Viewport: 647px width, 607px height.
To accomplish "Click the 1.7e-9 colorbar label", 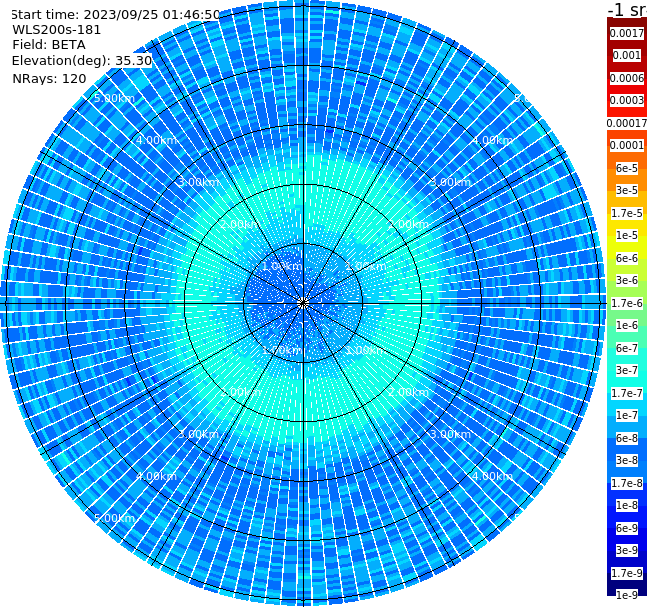I will point(627,573).
